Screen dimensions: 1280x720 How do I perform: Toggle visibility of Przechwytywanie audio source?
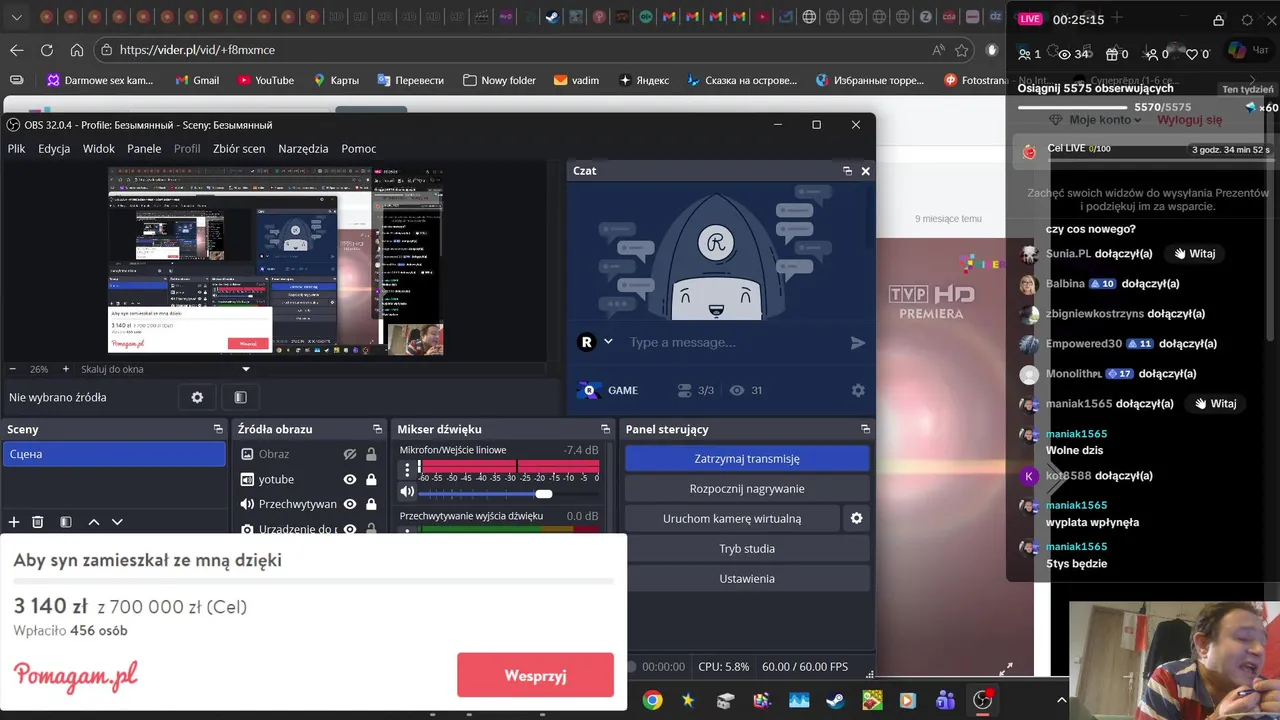point(350,504)
